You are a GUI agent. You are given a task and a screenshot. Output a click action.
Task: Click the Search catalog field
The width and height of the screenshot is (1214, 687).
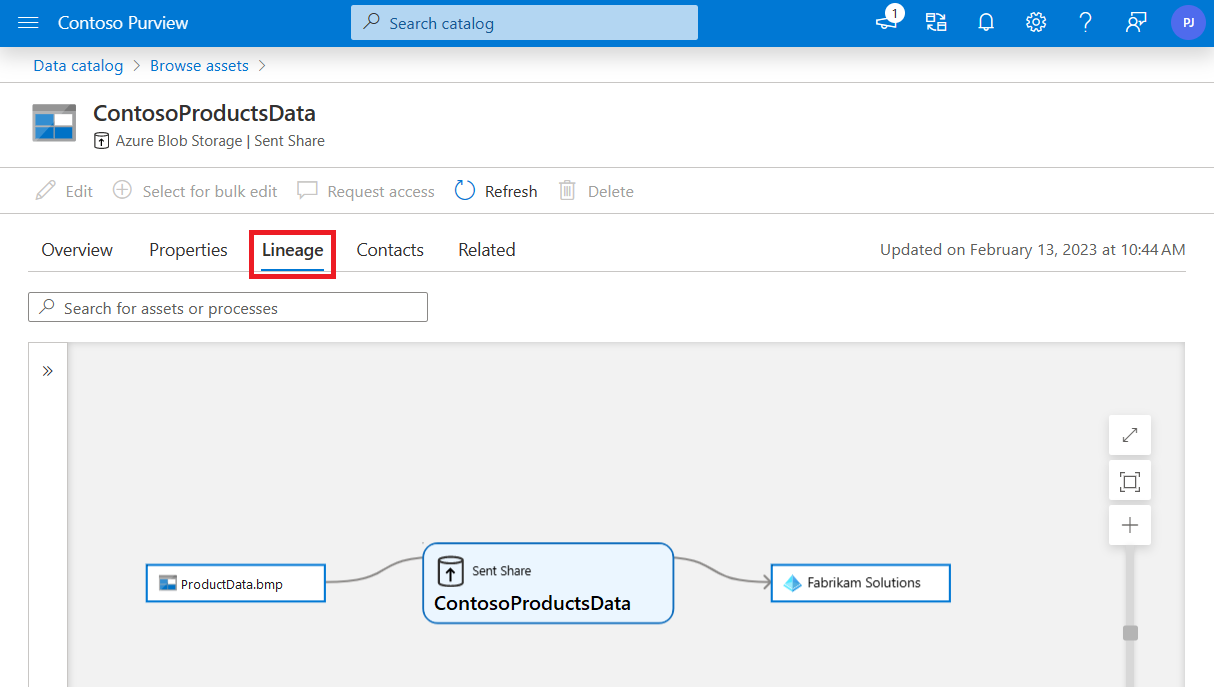tap(523, 22)
